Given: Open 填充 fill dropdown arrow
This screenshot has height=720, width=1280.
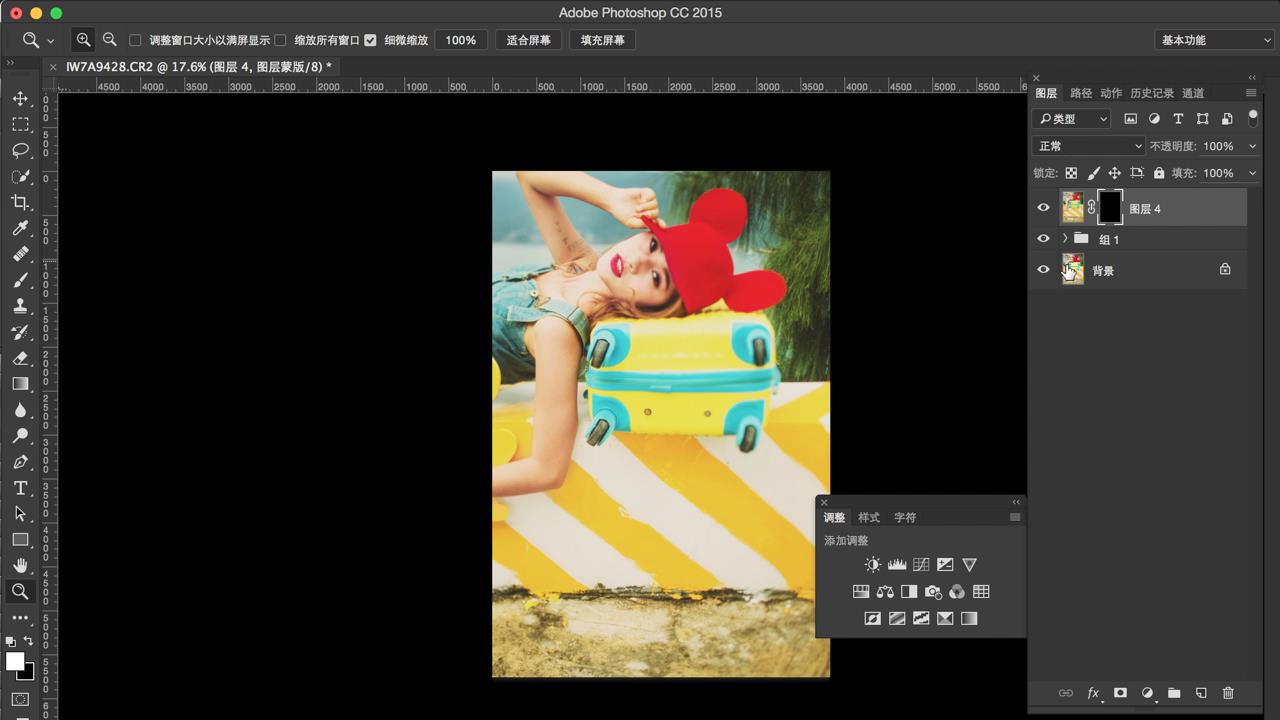Looking at the screenshot, I should click(x=1252, y=173).
